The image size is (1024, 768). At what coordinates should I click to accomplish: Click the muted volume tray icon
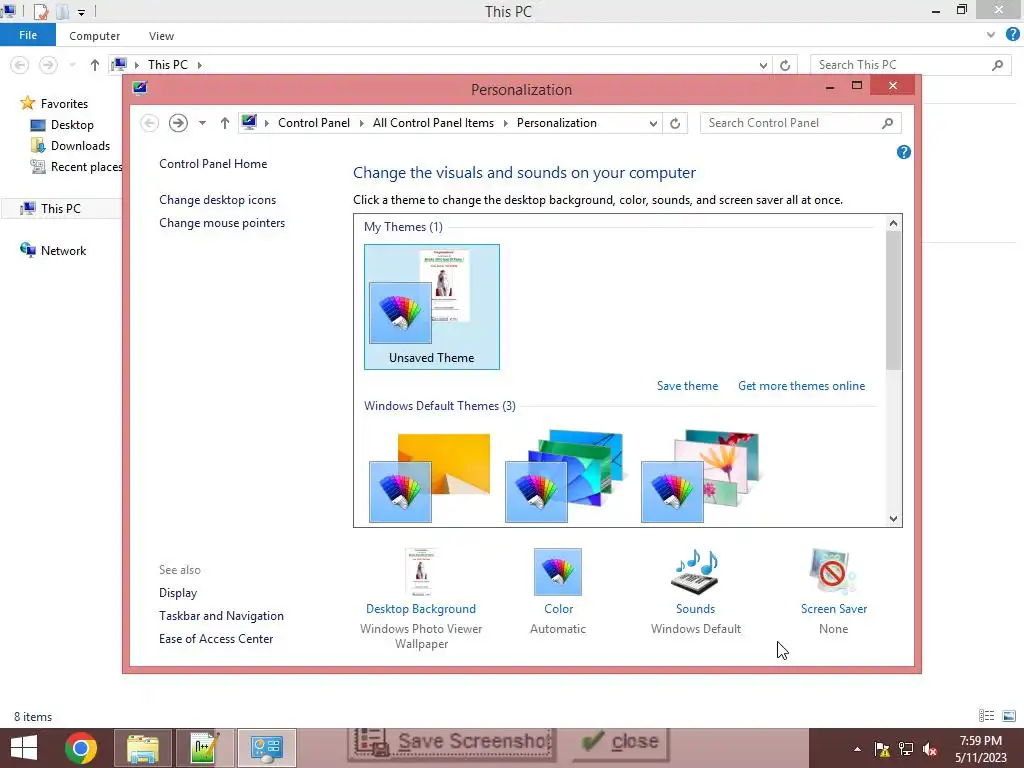pyautogui.click(x=930, y=749)
